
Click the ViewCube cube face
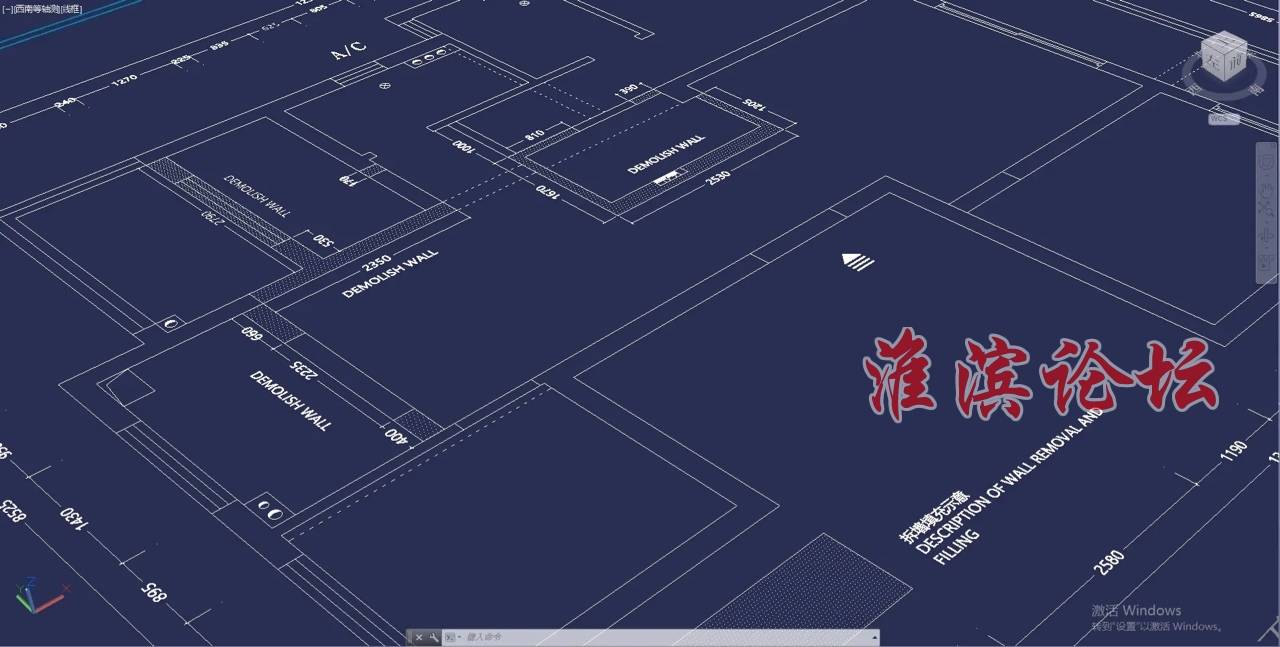click(x=1225, y=56)
